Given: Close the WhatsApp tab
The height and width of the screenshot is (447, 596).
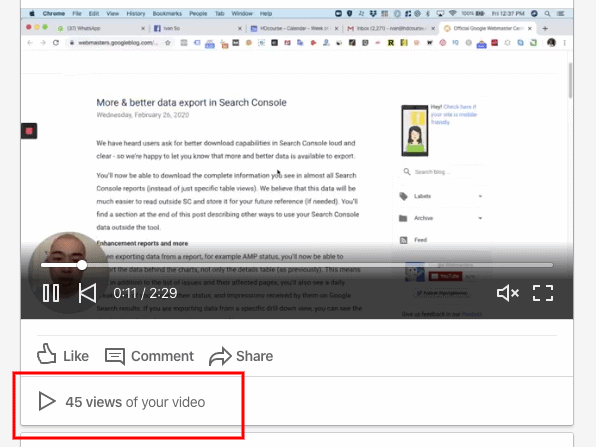Looking at the screenshot, I should (x=143, y=29).
